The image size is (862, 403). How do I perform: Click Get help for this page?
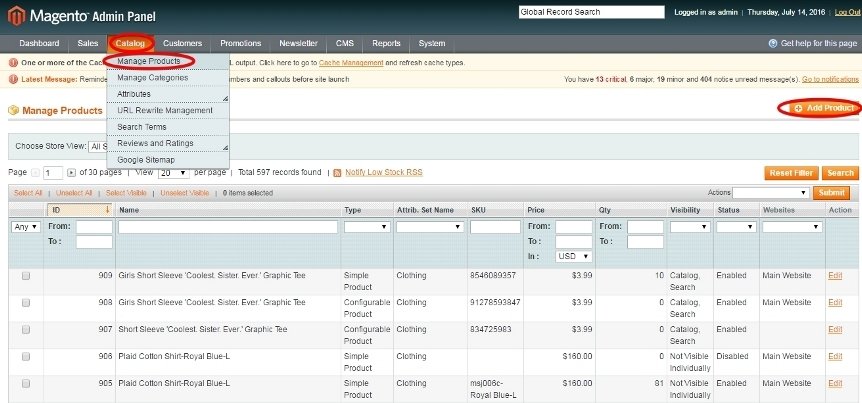[819, 43]
